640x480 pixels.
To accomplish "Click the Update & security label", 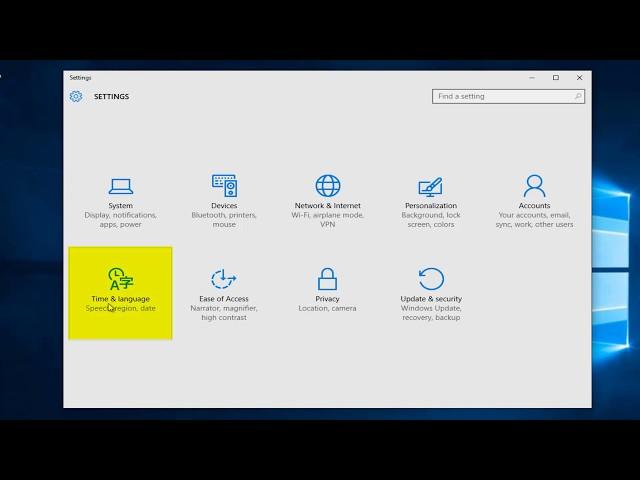I will pyautogui.click(x=431, y=299).
